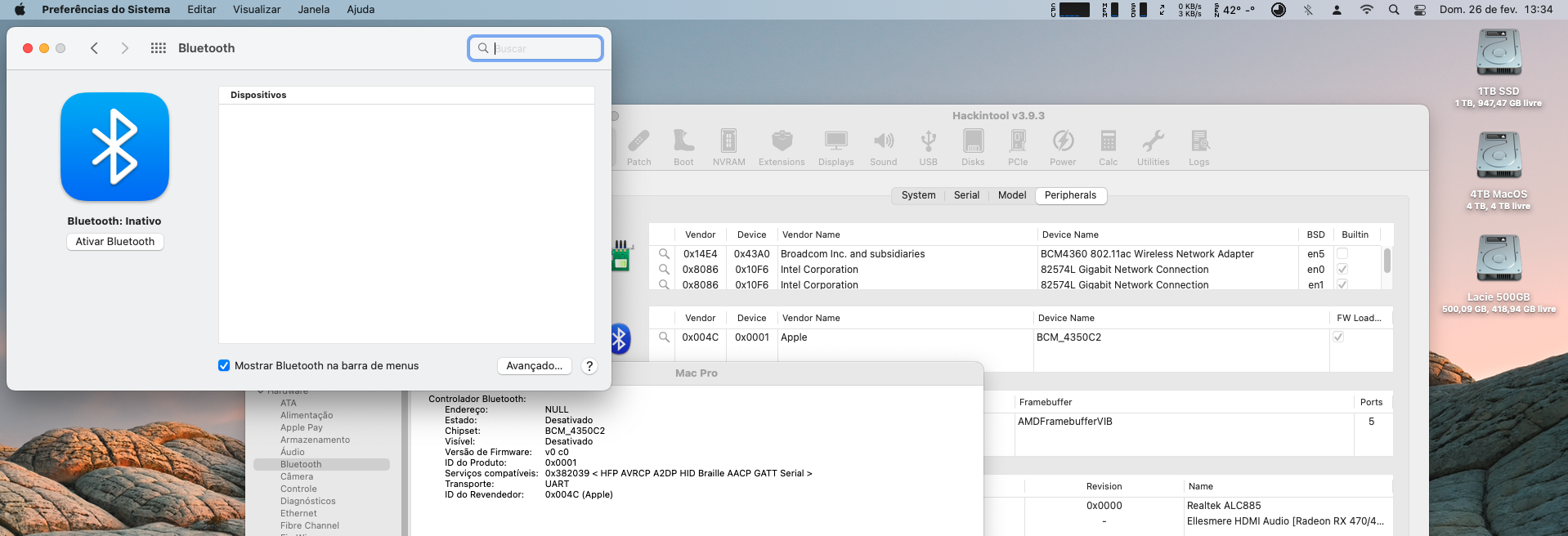Open the Ajuda menu
The image size is (1568, 536).
pyautogui.click(x=361, y=10)
